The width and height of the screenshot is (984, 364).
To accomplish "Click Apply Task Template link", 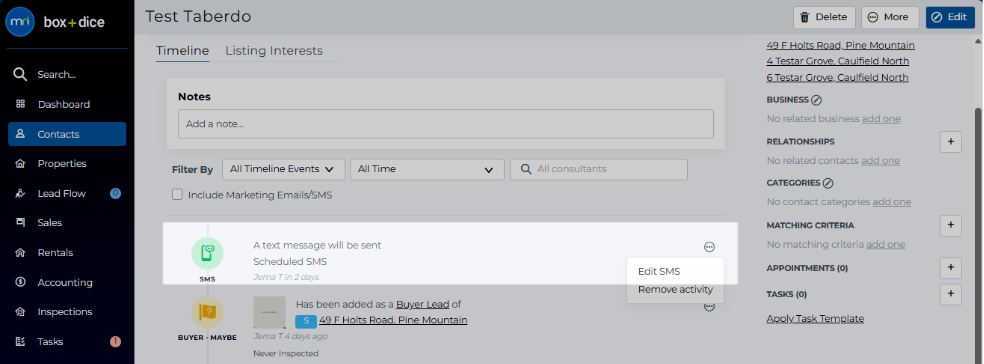I will pos(815,319).
